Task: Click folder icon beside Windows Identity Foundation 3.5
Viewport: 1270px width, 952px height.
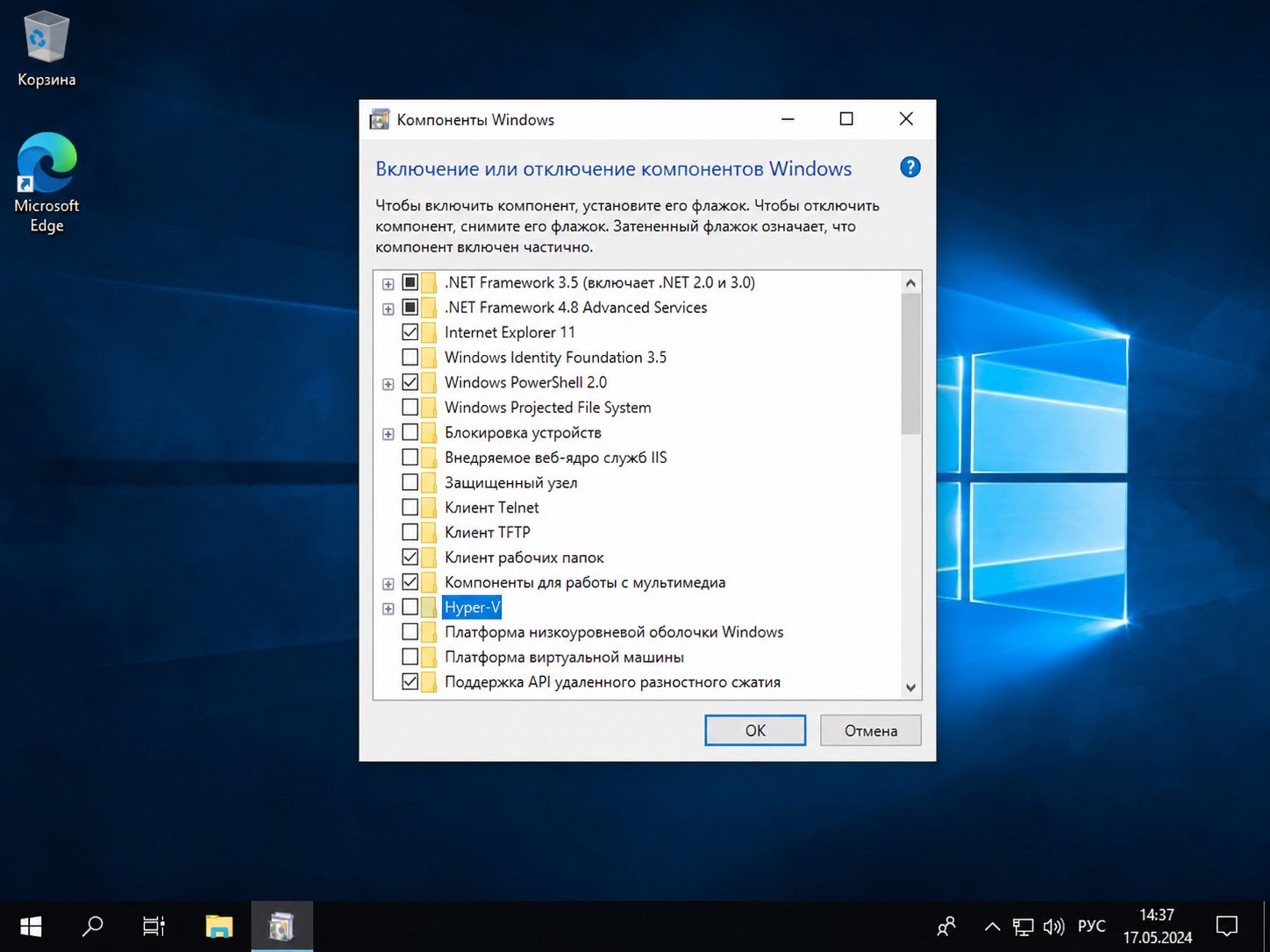Action: point(429,358)
